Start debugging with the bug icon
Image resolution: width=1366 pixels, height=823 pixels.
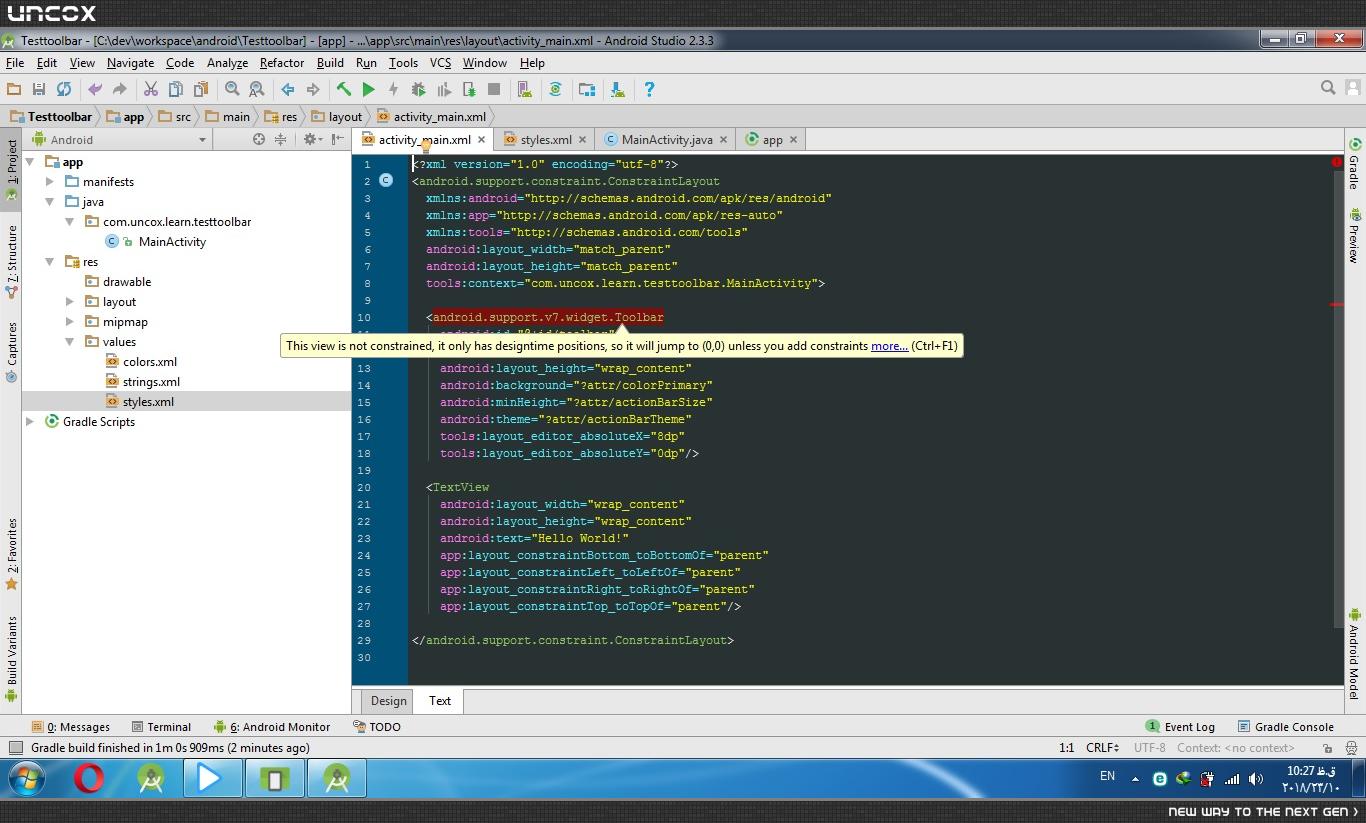[x=418, y=89]
